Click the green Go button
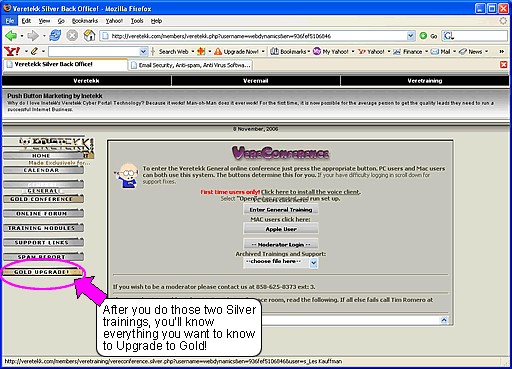The width and height of the screenshot is (512, 369). tap(429, 36)
